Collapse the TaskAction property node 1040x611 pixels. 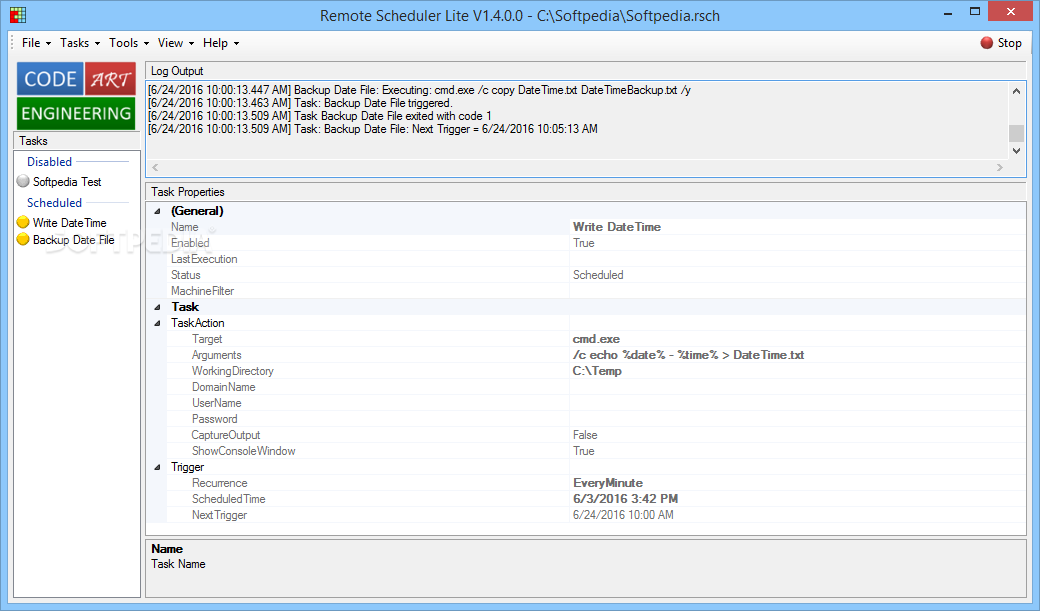(157, 323)
